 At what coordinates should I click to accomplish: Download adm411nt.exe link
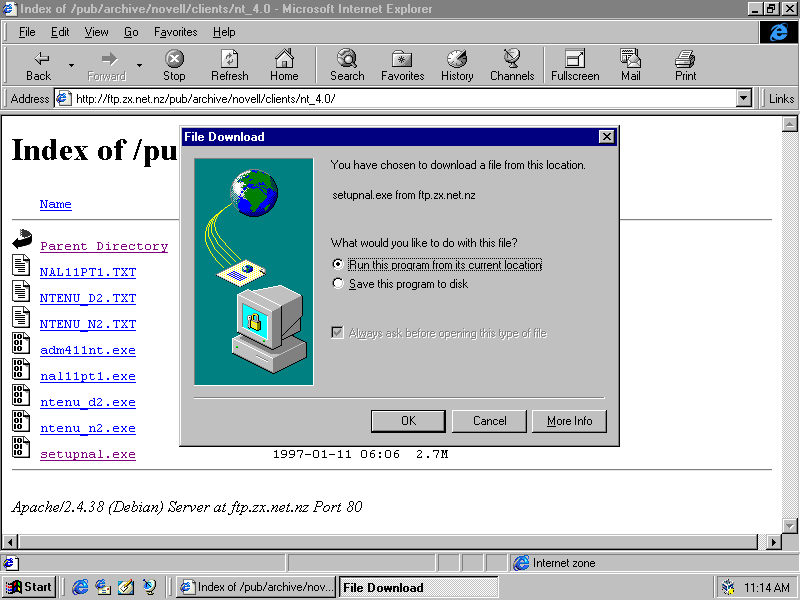click(88, 350)
